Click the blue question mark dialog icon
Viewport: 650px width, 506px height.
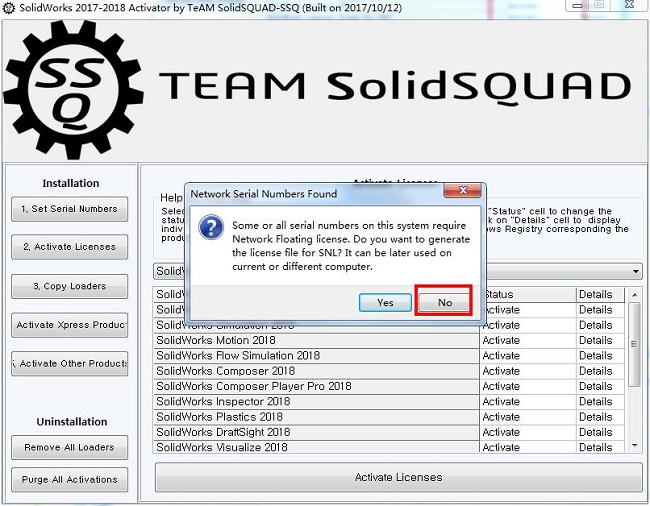click(211, 227)
